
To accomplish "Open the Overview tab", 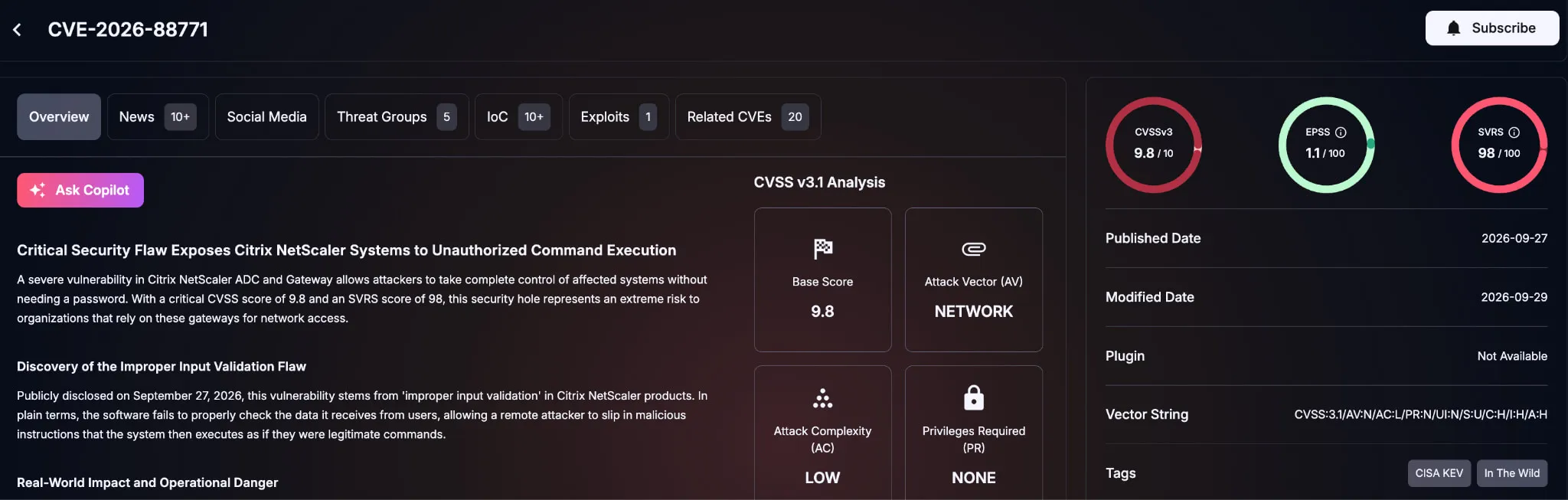I will (x=59, y=117).
